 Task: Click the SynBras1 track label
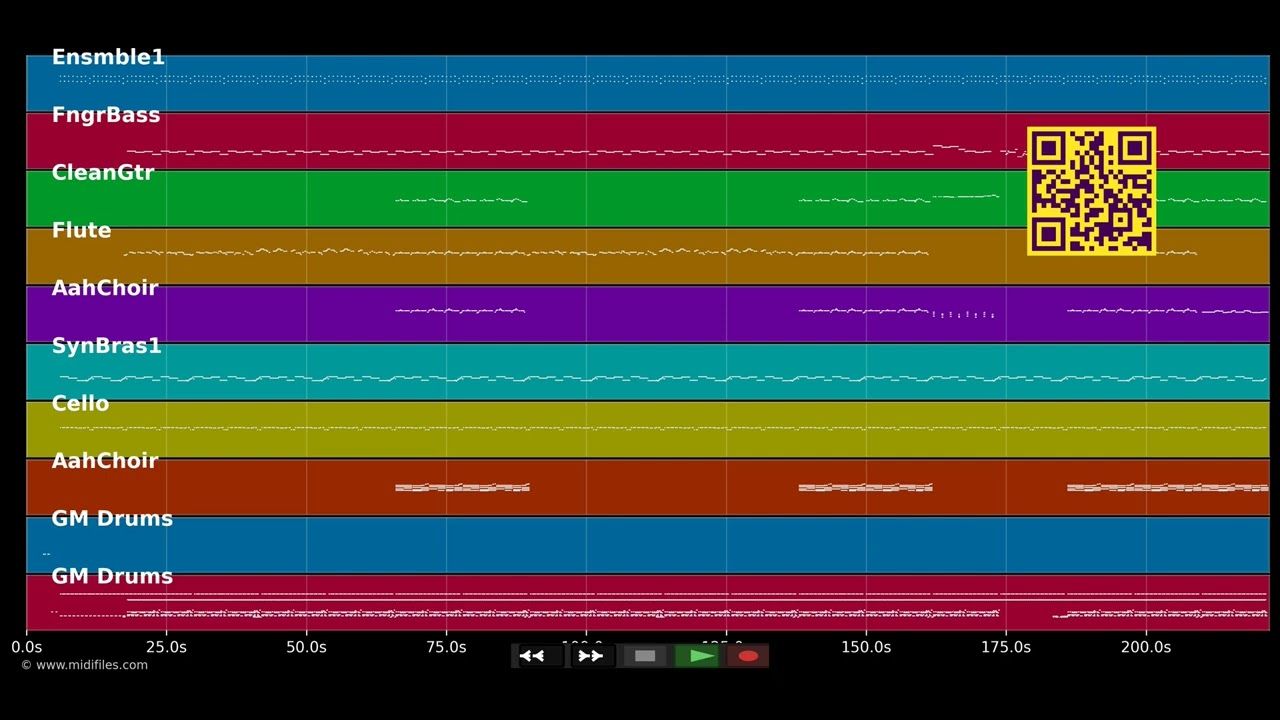click(x=106, y=345)
